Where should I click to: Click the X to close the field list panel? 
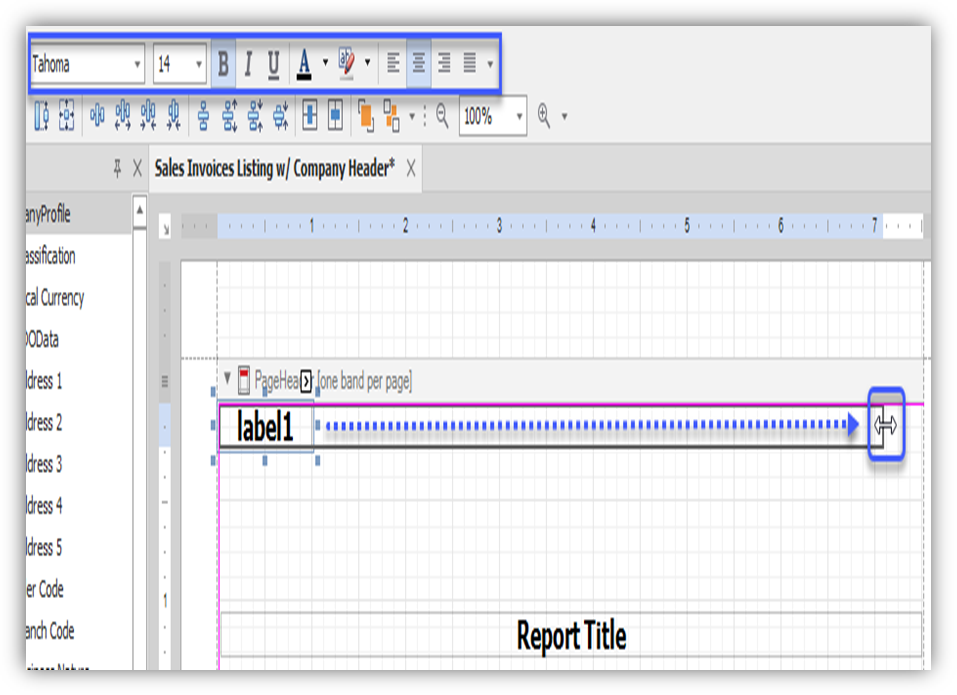(138, 170)
